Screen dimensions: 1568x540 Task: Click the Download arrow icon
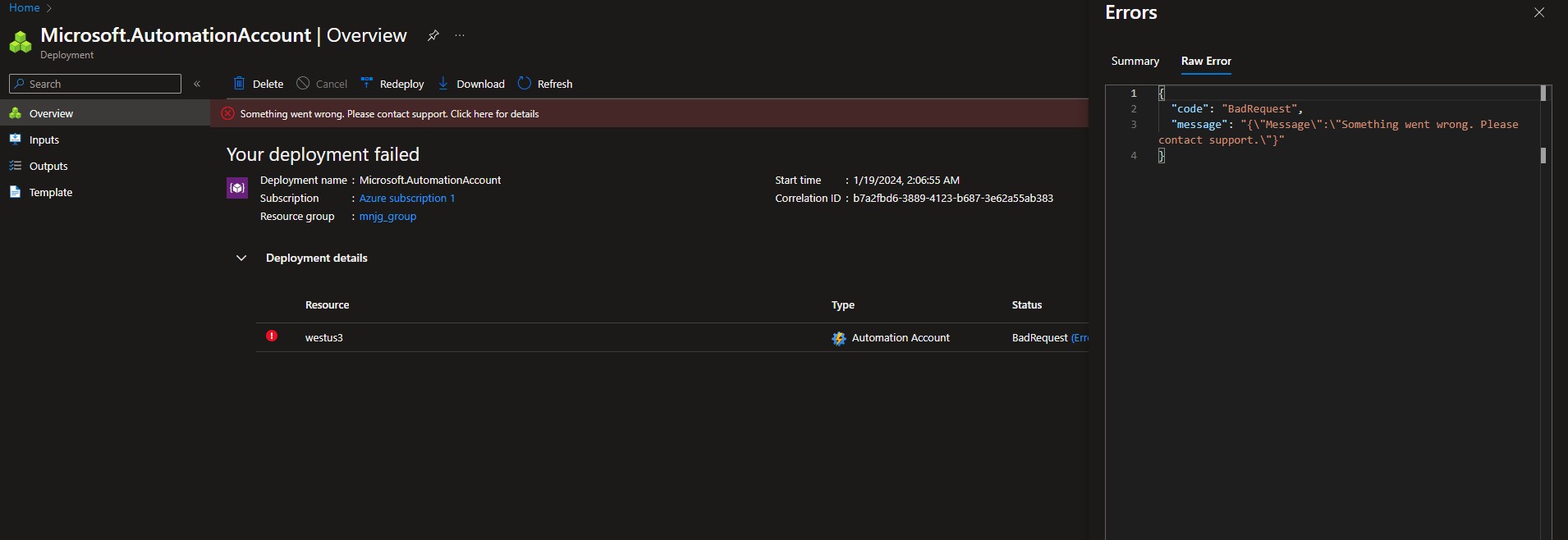pos(443,83)
